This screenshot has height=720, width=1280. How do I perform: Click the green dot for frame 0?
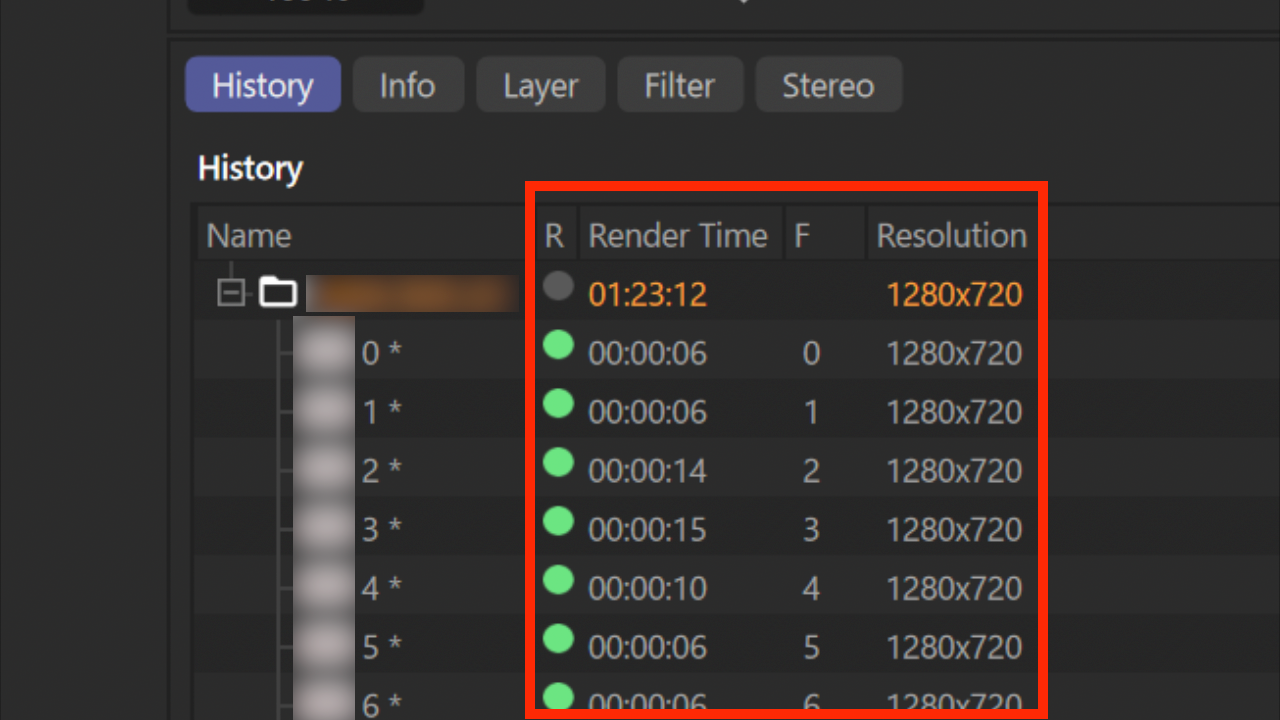pyautogui.click(x=558, y=345)
